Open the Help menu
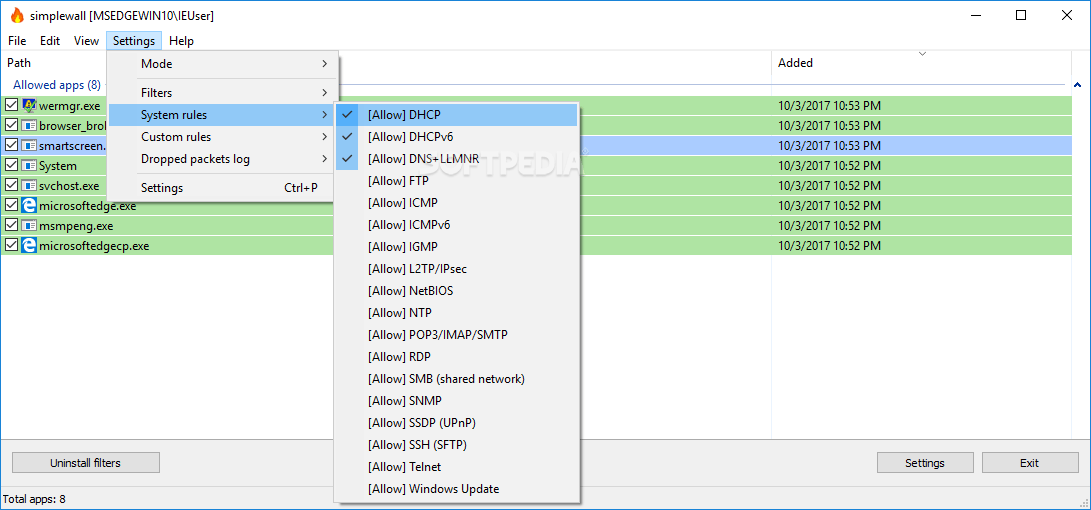Screen dimensions: 1091x510 coord(182,41)
